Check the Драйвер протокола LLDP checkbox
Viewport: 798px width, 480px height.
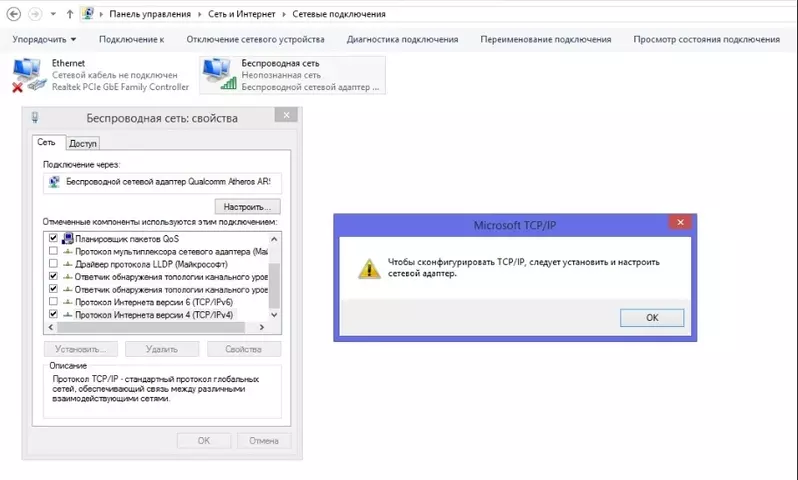(53, 263)
